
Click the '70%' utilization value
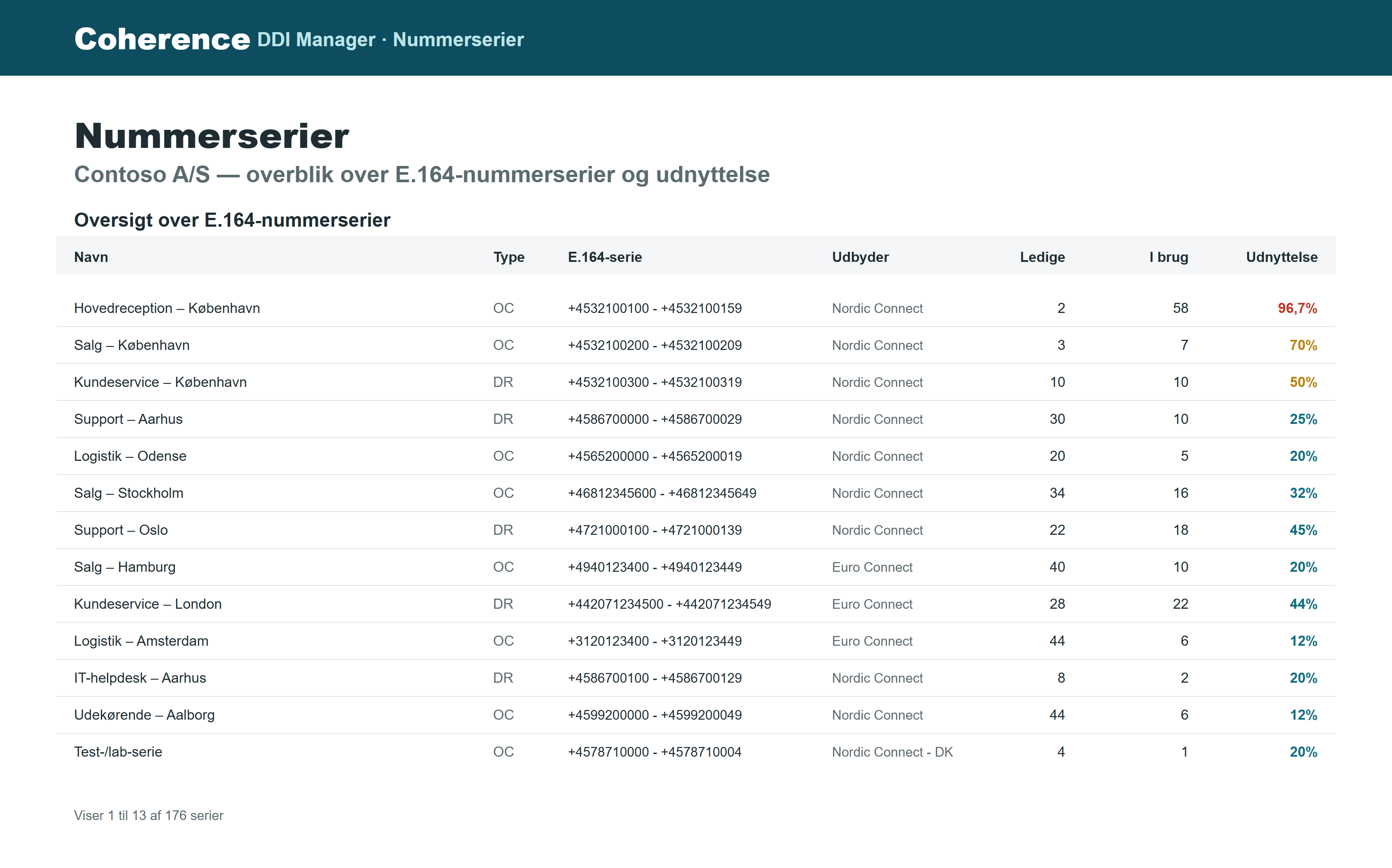(1303, 345)
